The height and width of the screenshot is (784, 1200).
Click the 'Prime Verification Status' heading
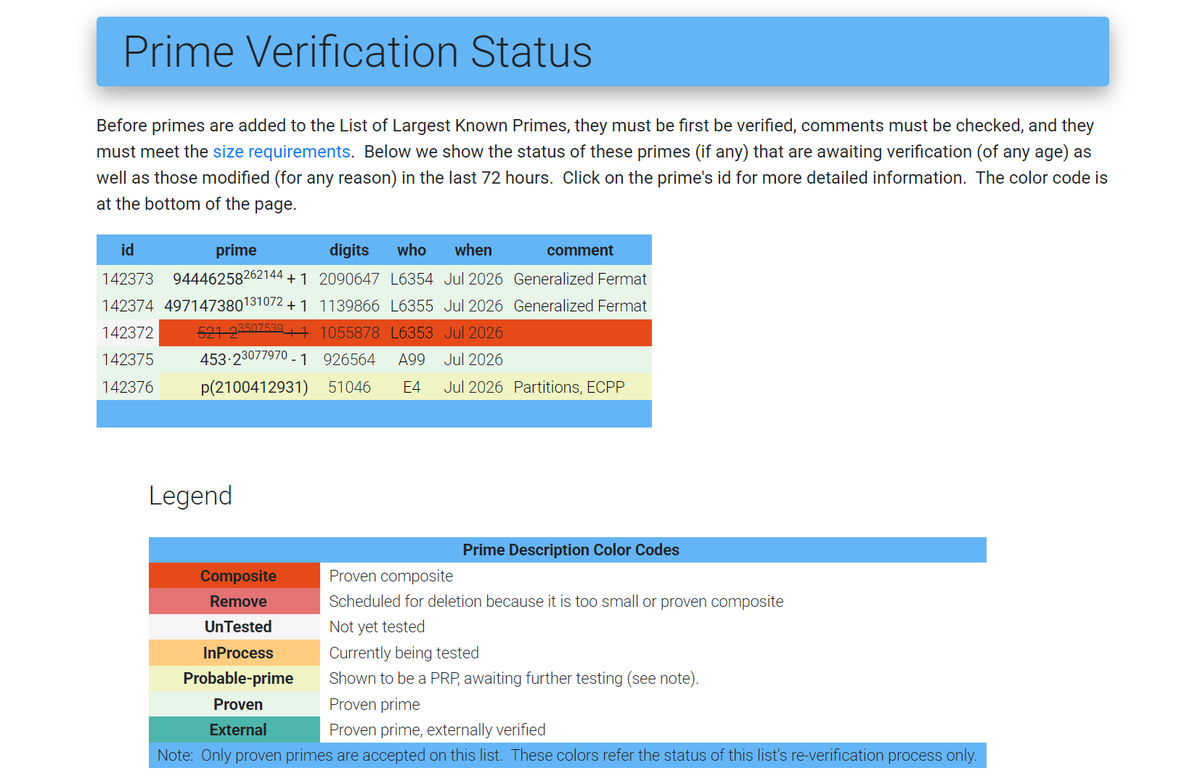point(358,51)
